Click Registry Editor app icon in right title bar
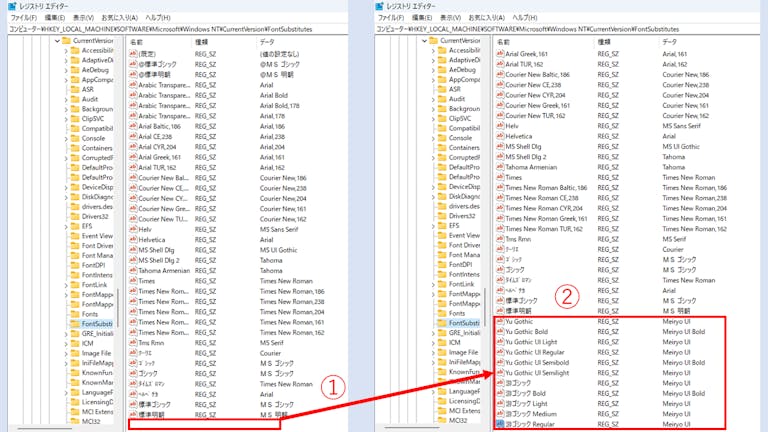The image size is (768, 432). click(x=379, y=6)
